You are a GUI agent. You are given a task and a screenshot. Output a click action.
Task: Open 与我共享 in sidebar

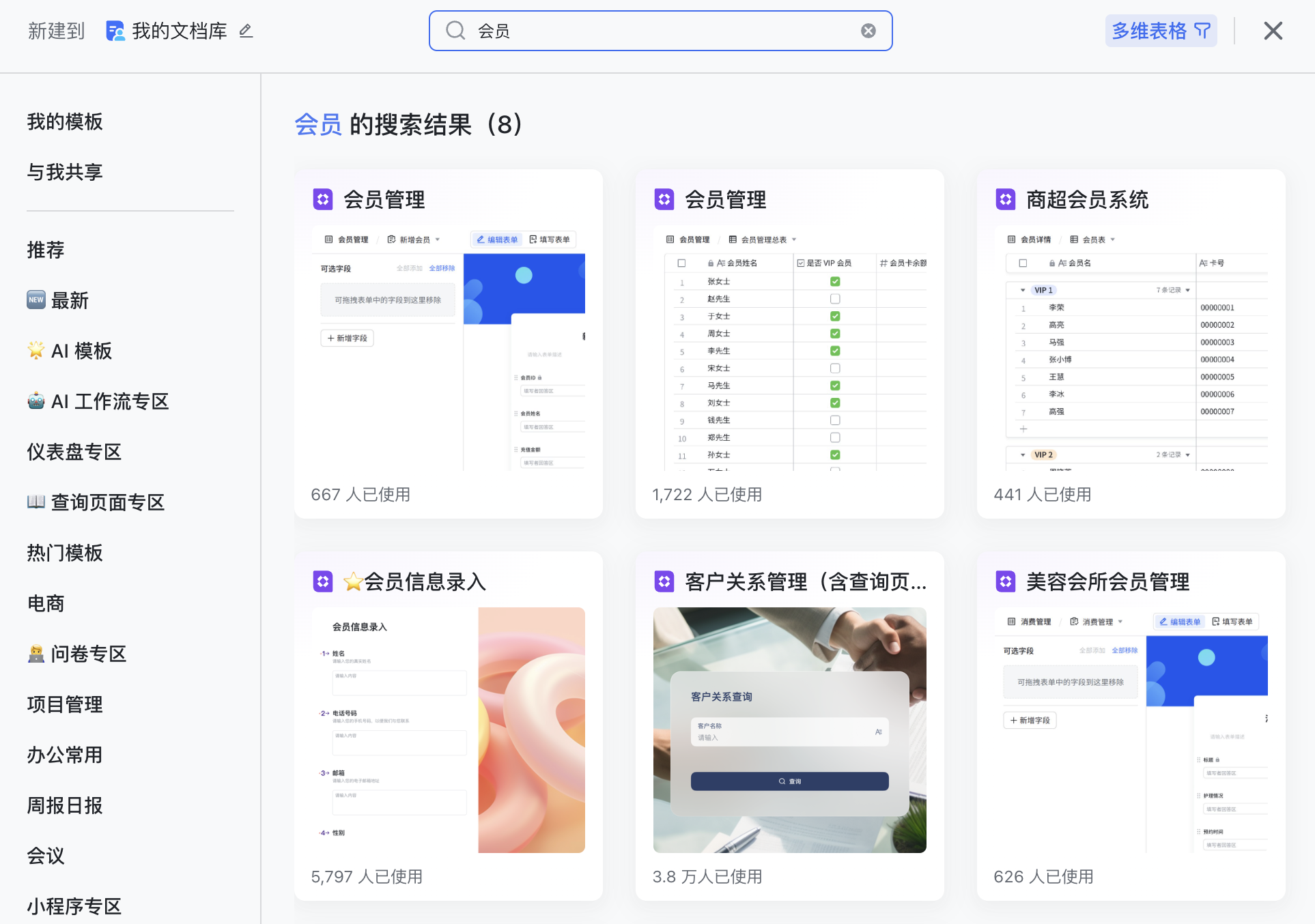pos(65,173)
